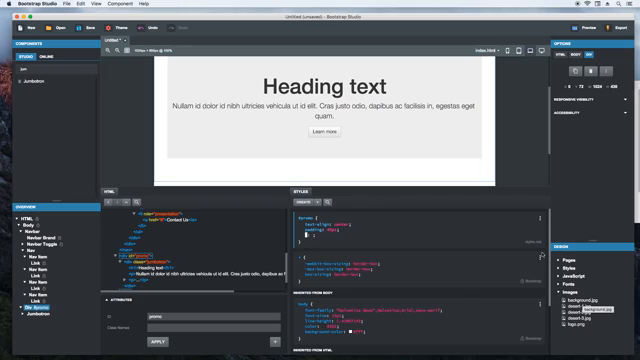This screenshot has height=360, width=640.
Task: Click the ID input field containing promo
Action: pyautogui.click(x=214, y=316)
